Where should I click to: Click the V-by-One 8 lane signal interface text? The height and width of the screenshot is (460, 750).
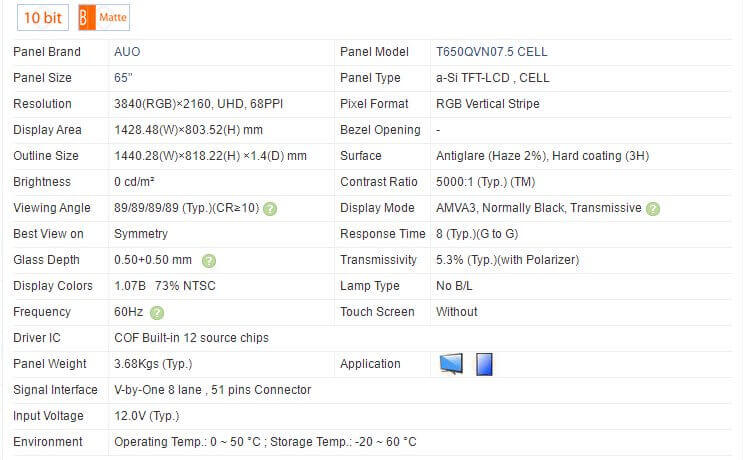point(212,390)
